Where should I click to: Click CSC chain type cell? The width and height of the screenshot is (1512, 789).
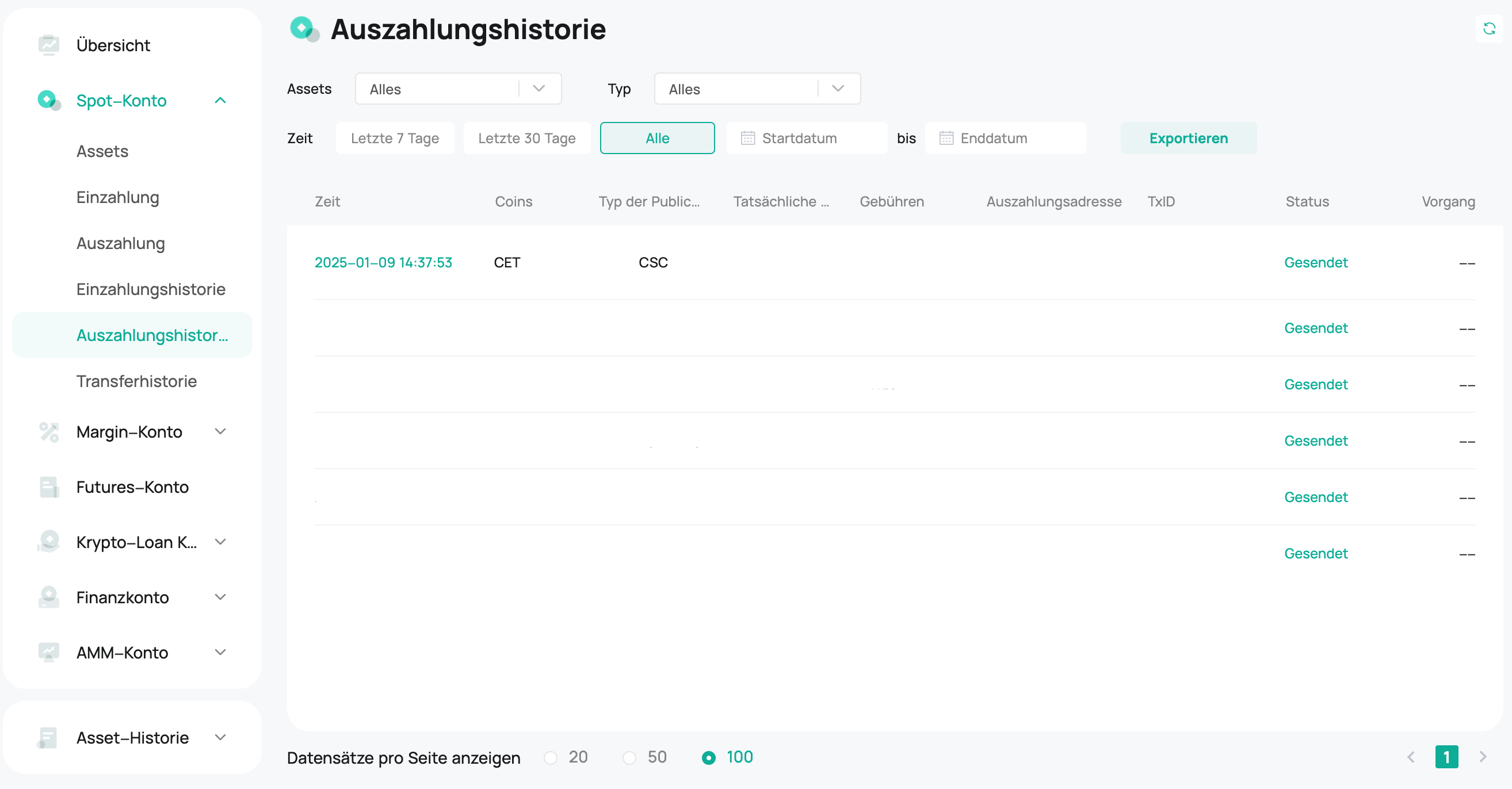coord(652,262)
